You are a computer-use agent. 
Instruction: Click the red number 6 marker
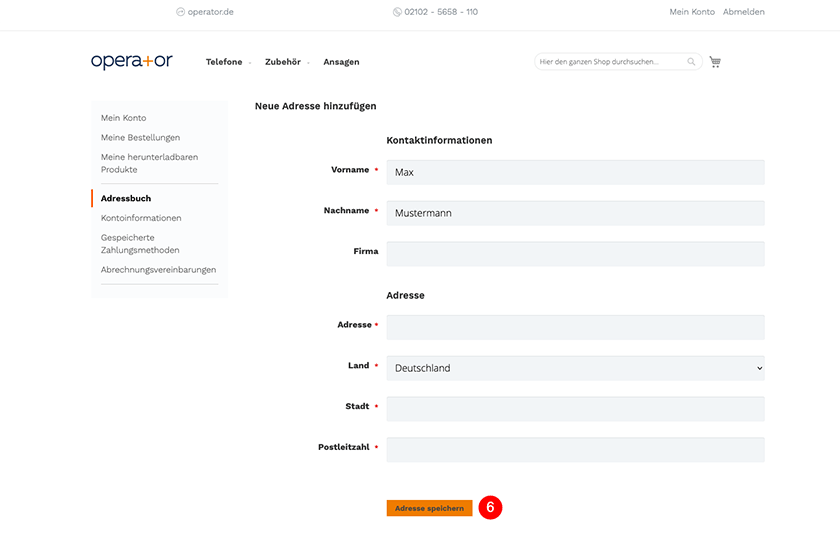pos(490,507)
